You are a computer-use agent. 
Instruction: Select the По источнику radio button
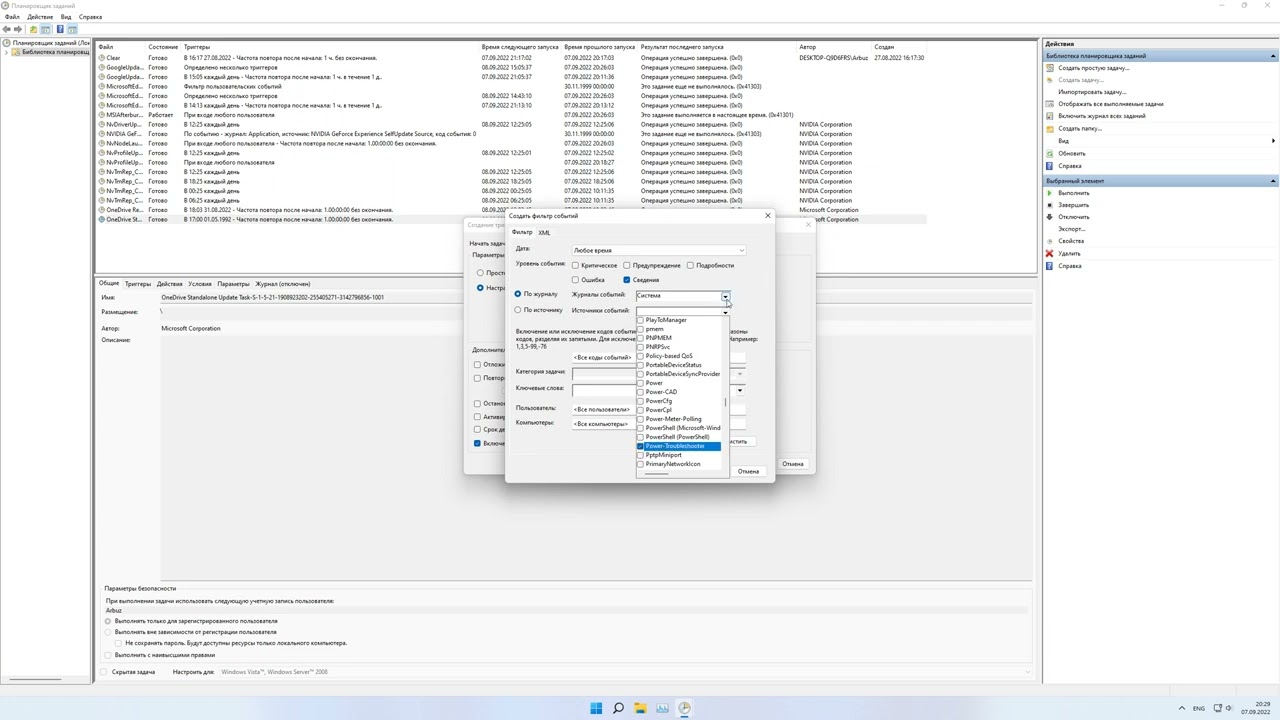point(518,310)
